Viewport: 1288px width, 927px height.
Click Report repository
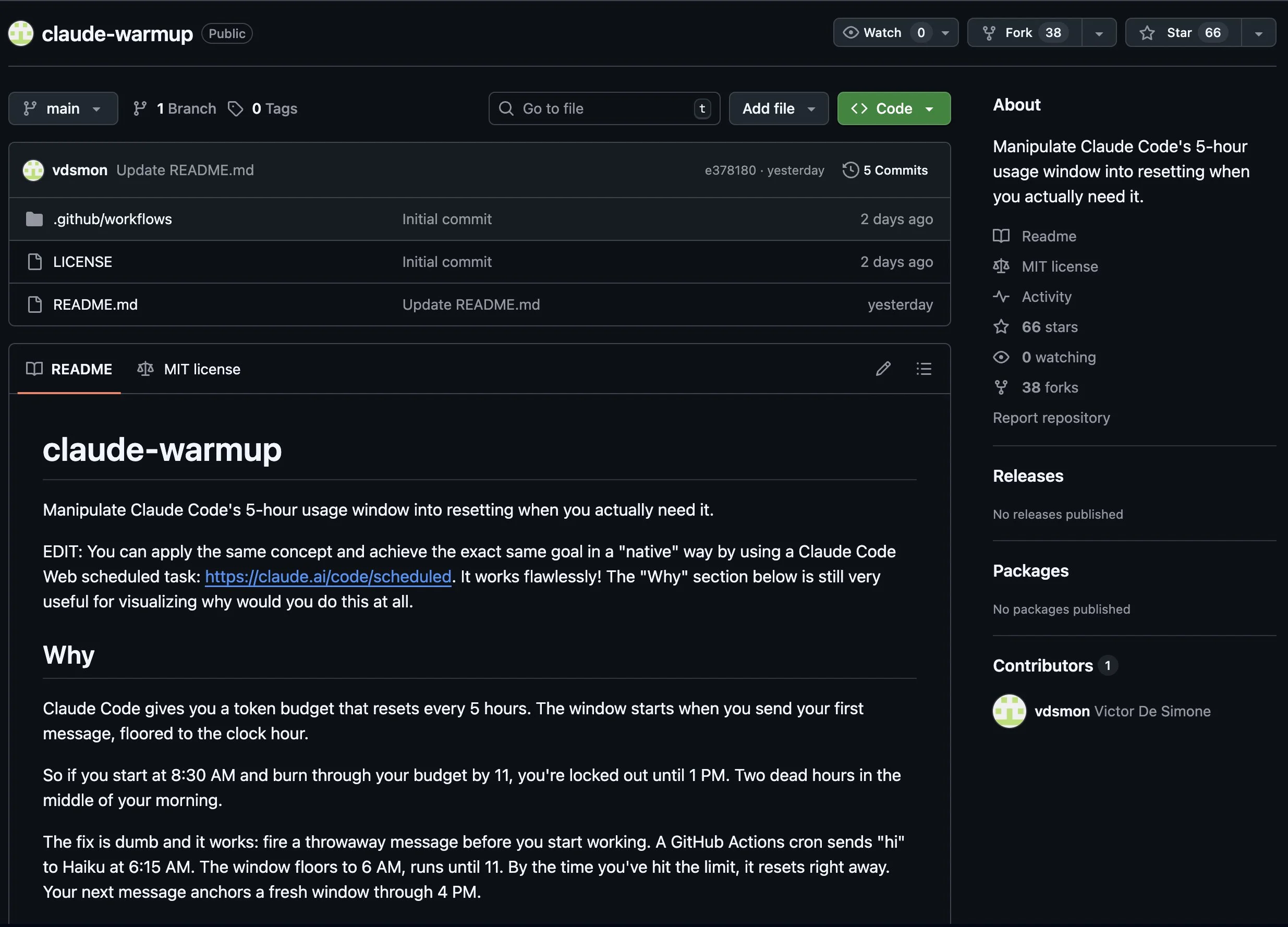1051,418
